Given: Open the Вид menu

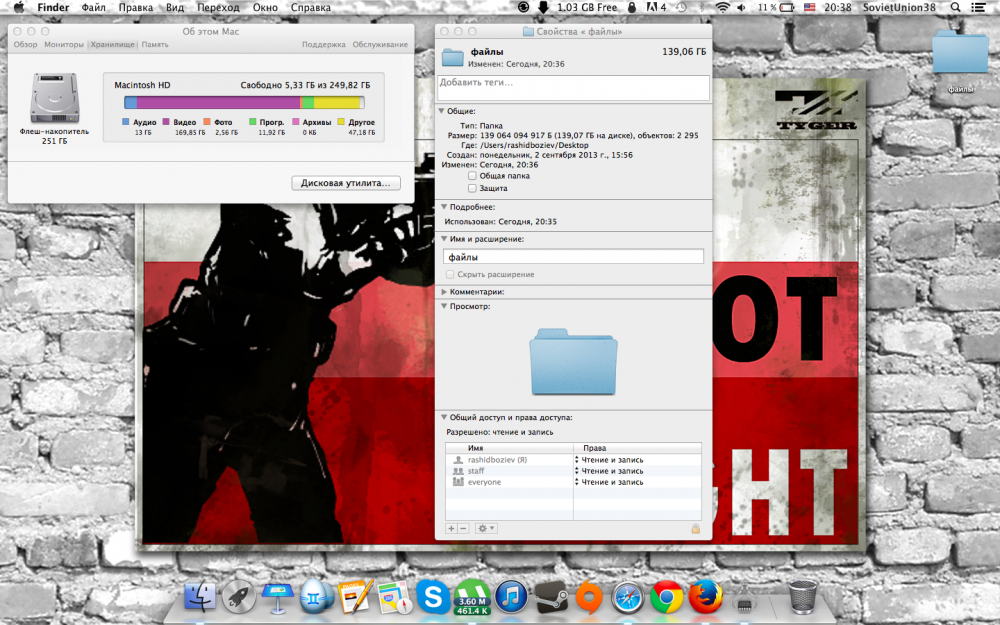Looking at the screenshot, I should point(174,7).
